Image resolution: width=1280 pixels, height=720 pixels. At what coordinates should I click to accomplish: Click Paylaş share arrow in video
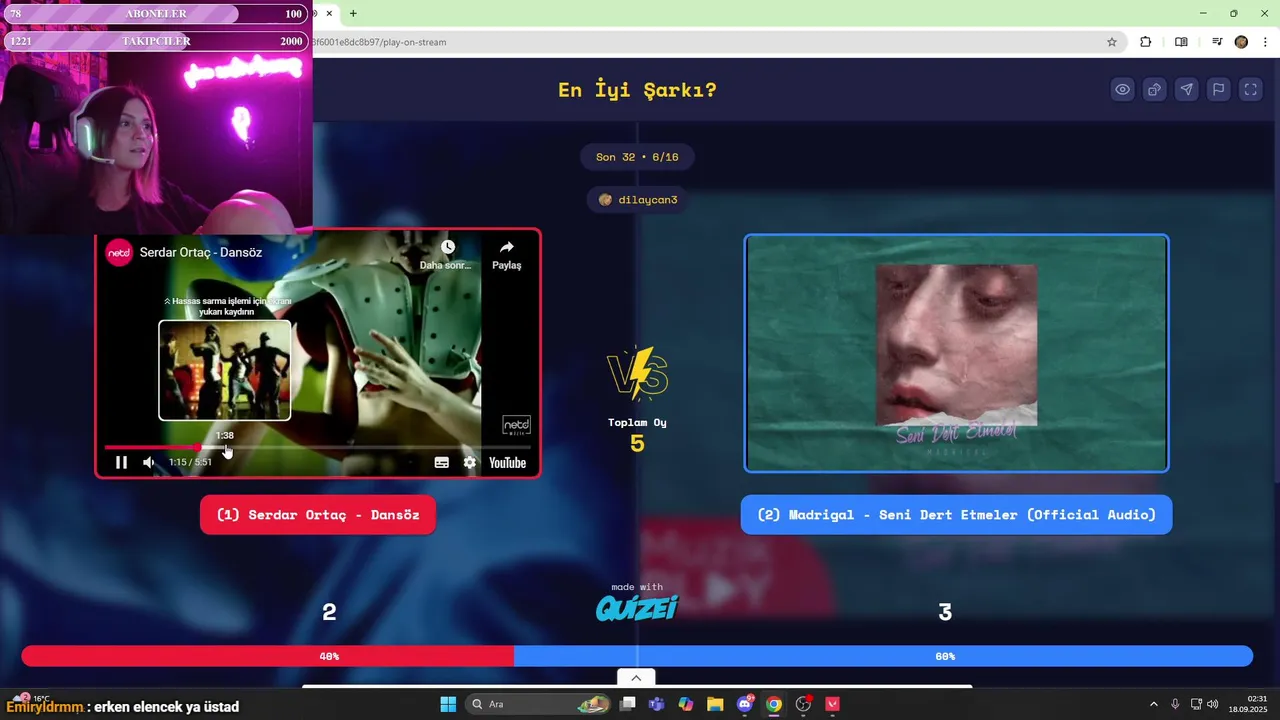point(506,247)
